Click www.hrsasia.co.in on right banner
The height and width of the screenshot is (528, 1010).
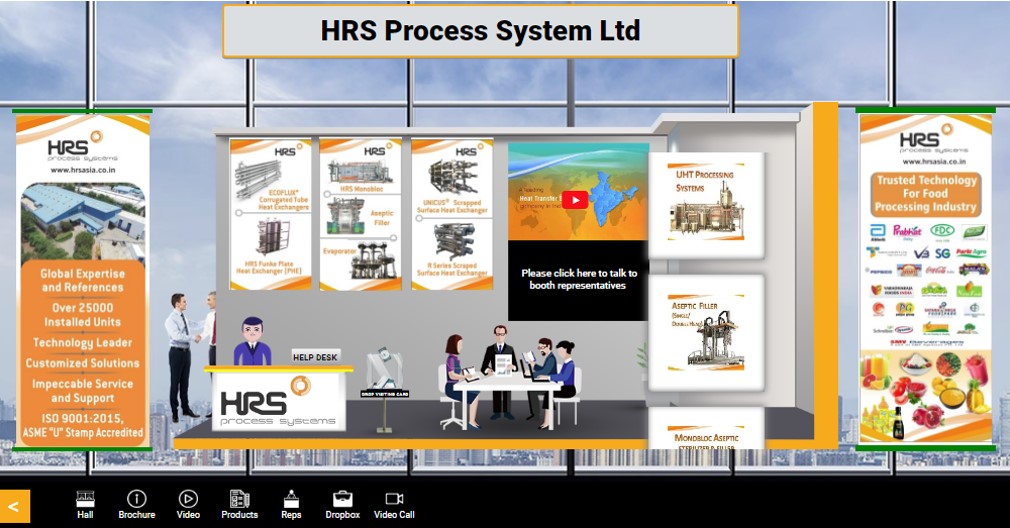pyautogui.click(x=933, y=162)
